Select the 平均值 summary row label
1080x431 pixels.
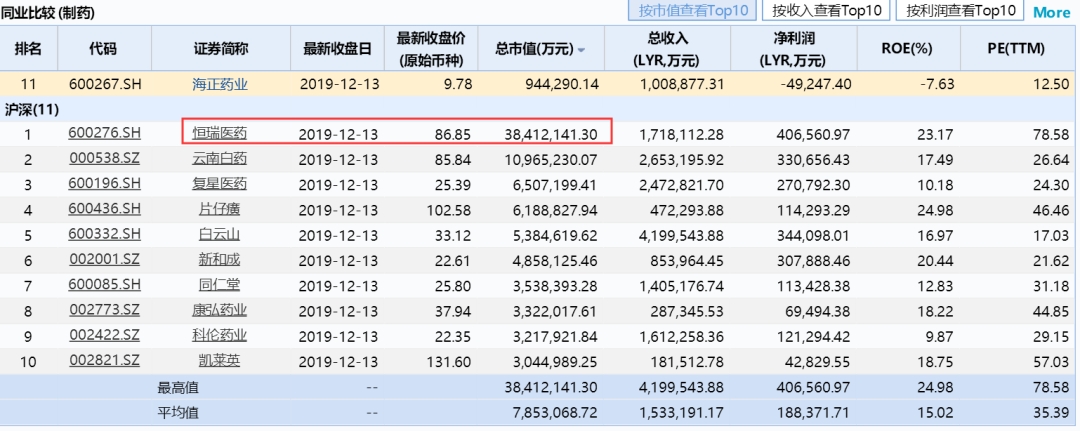pyautogui.click(x=178, y=413)
